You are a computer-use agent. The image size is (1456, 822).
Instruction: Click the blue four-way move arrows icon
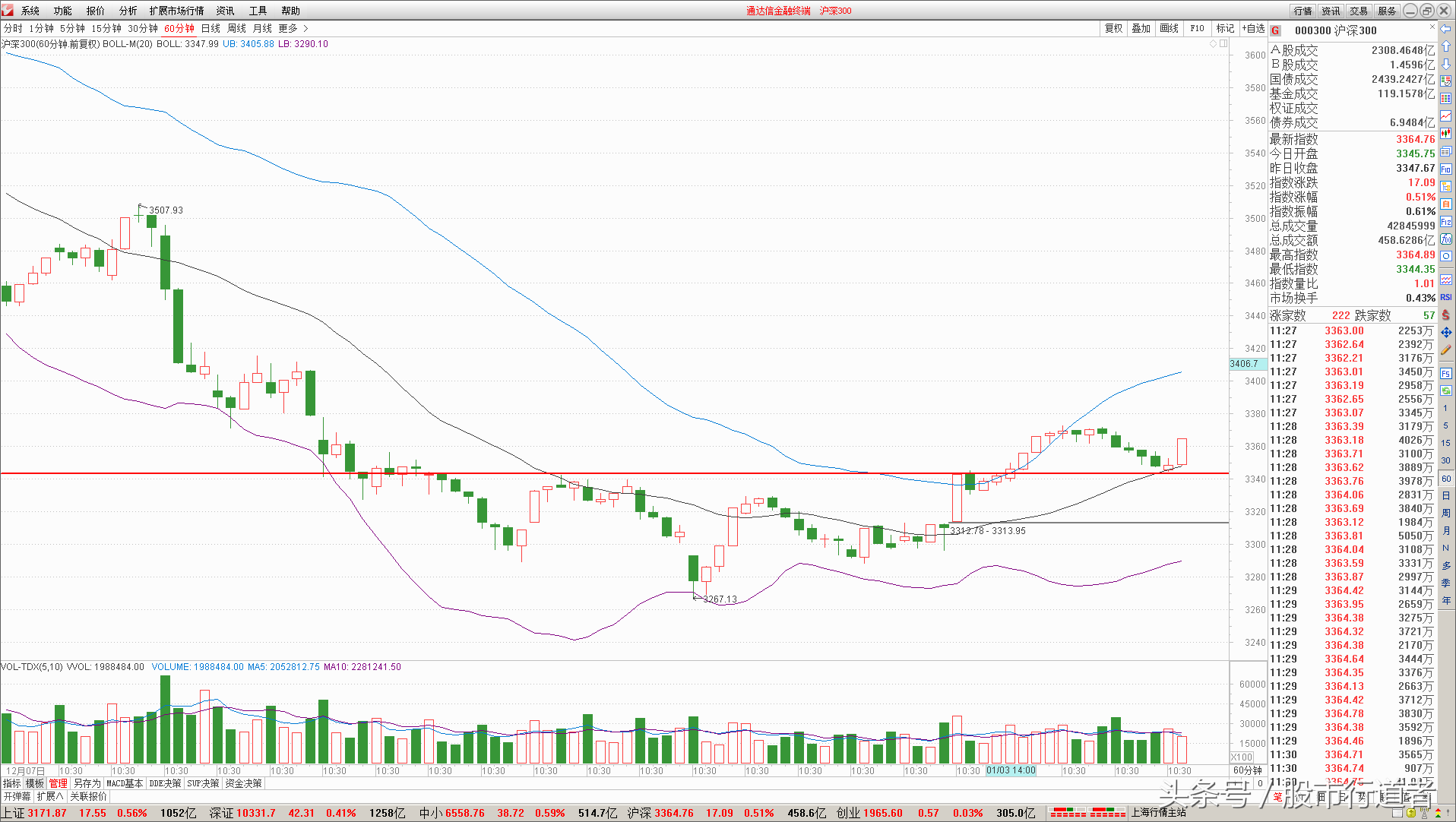tap(1446, 332)
